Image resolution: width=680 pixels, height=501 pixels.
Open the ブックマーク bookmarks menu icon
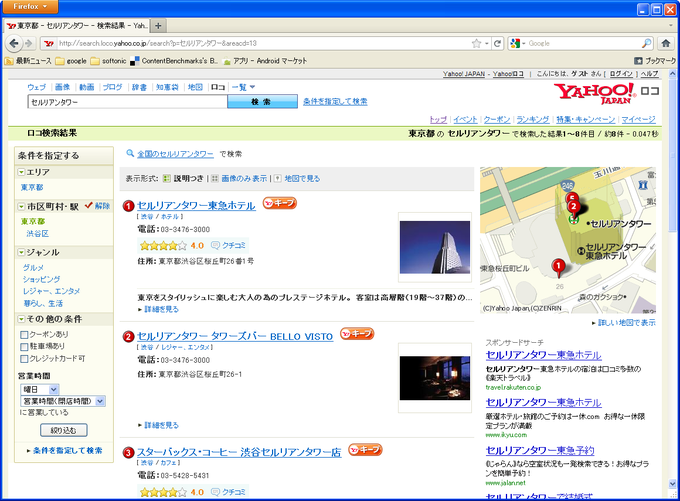click(x=638, y=61)
